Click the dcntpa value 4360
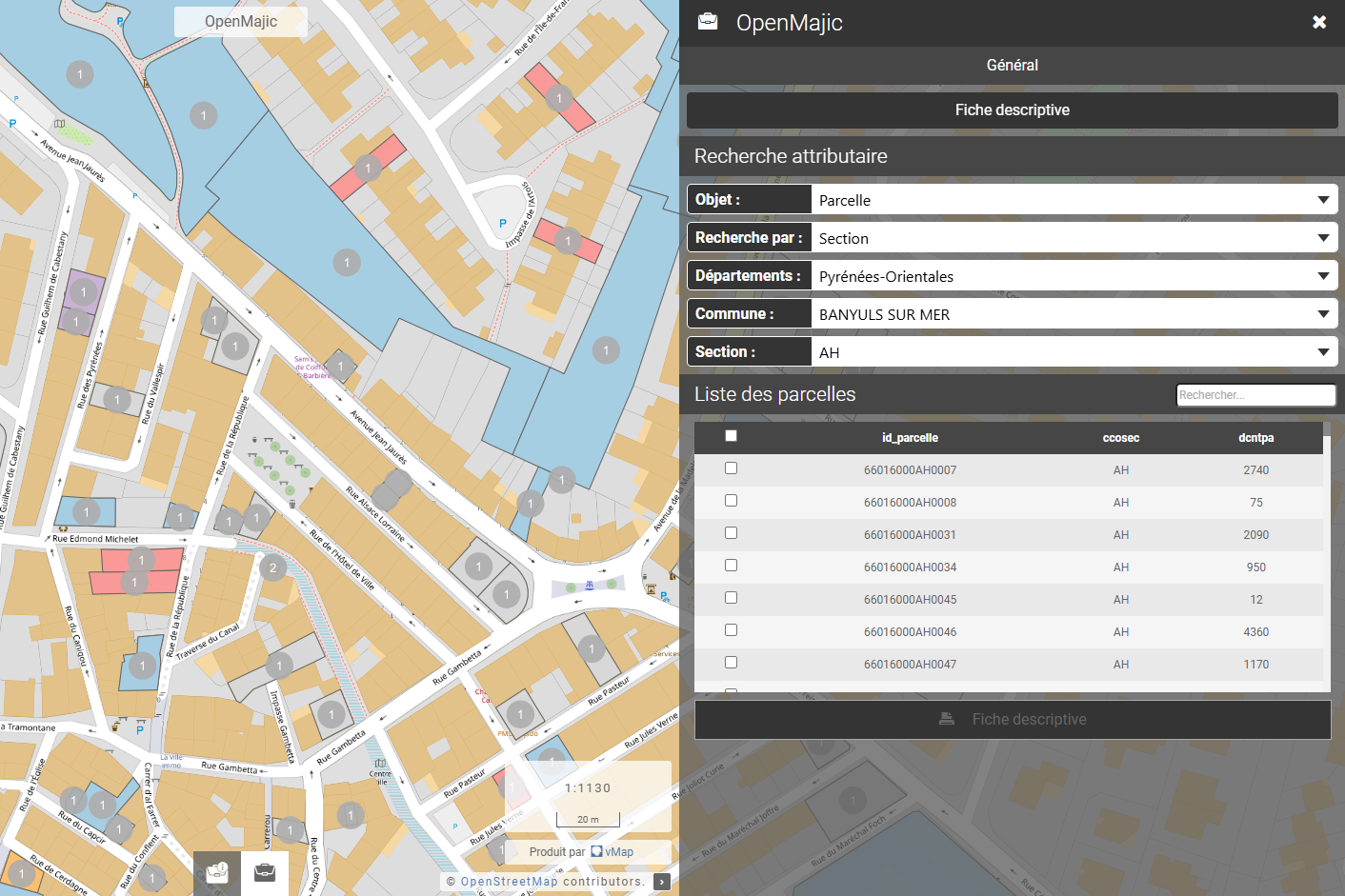Screen dimensions: 1345x896 [1256, 632]
